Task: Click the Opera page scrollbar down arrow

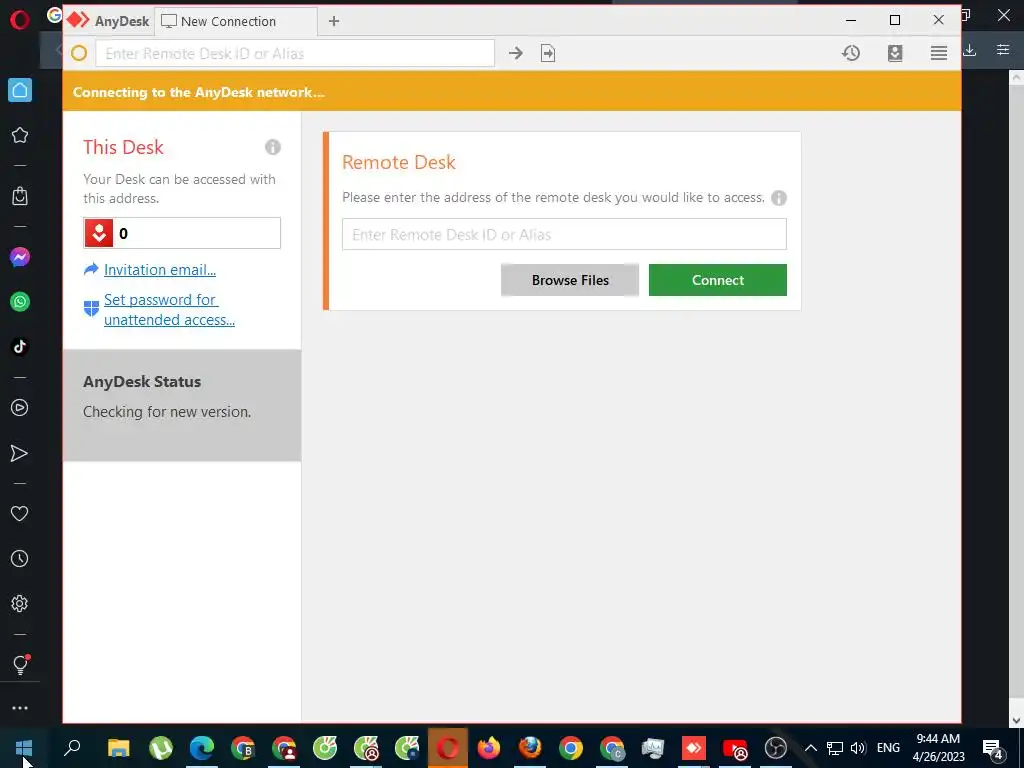Action: tap(1016, 720)
